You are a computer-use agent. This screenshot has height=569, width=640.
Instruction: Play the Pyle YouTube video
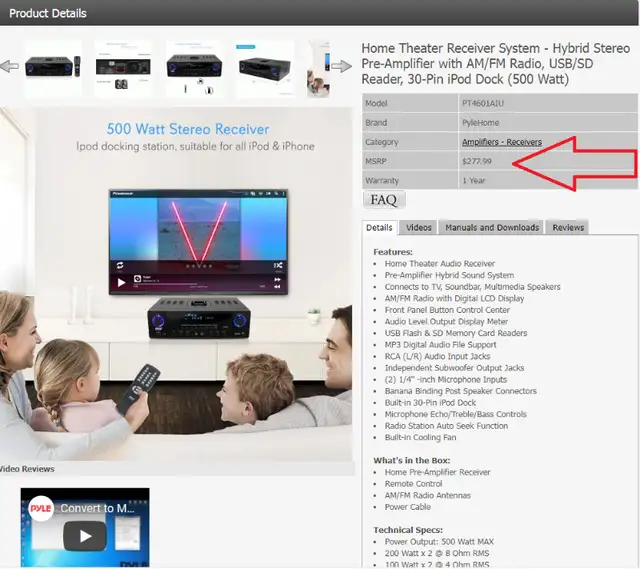pyautogui.click(x=85, y=536)
